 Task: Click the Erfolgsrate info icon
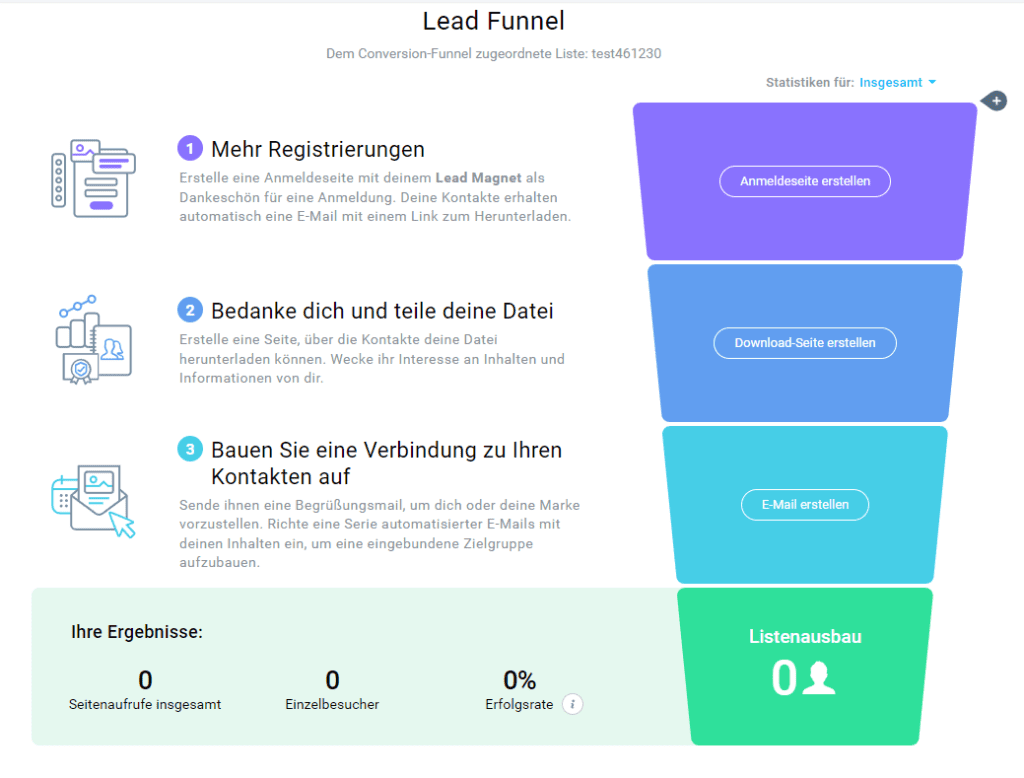(x=573, y=704)
